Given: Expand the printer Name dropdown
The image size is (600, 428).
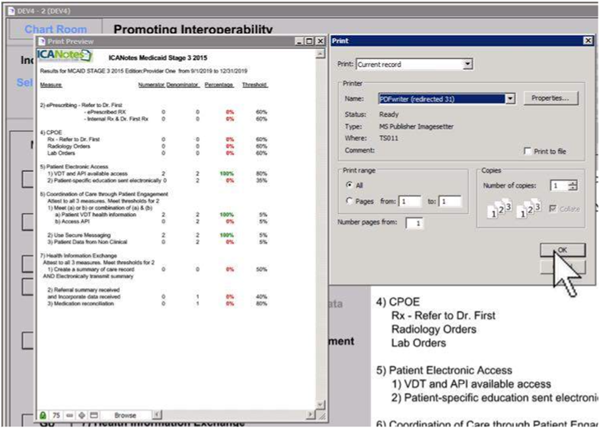Looking at the screenshot, I should click(510, 98).
